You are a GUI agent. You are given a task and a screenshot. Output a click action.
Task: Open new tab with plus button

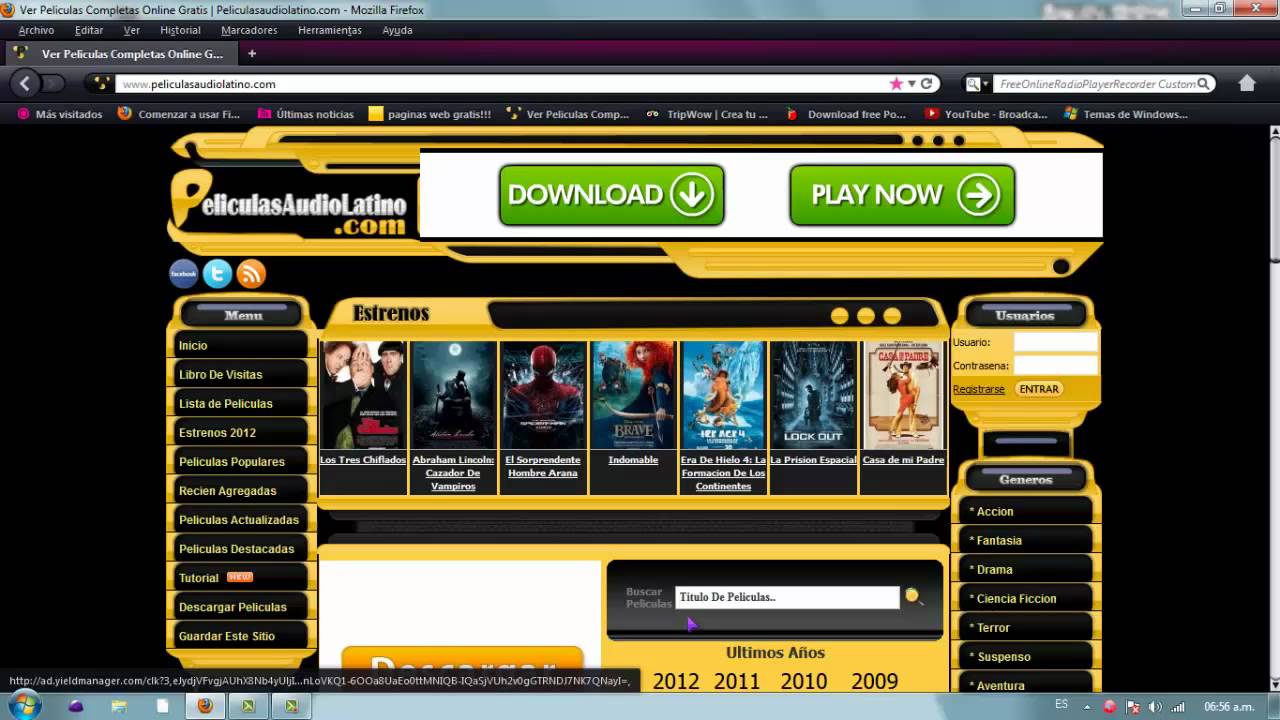252,54
